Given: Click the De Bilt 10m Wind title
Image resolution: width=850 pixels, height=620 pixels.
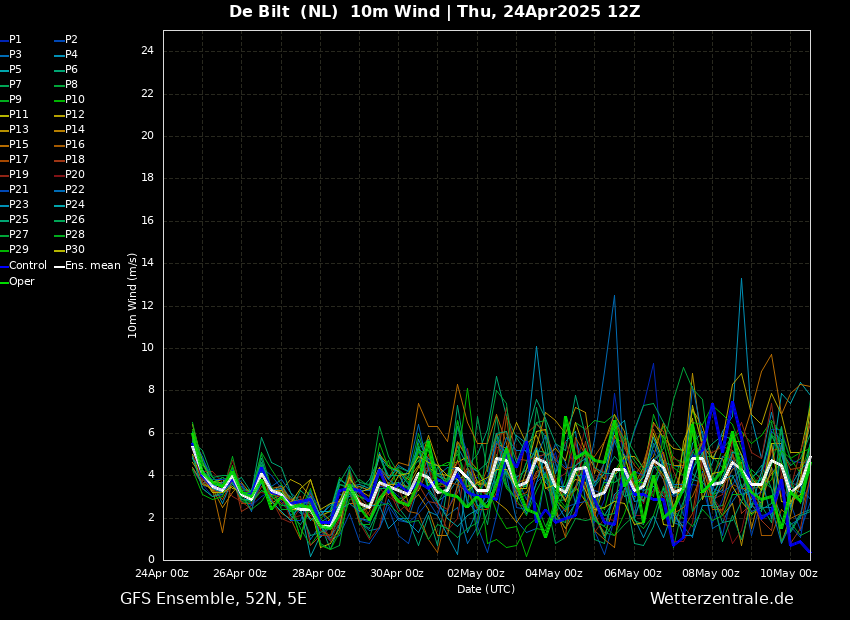Looking at the screenshot, I should point(434,12).
